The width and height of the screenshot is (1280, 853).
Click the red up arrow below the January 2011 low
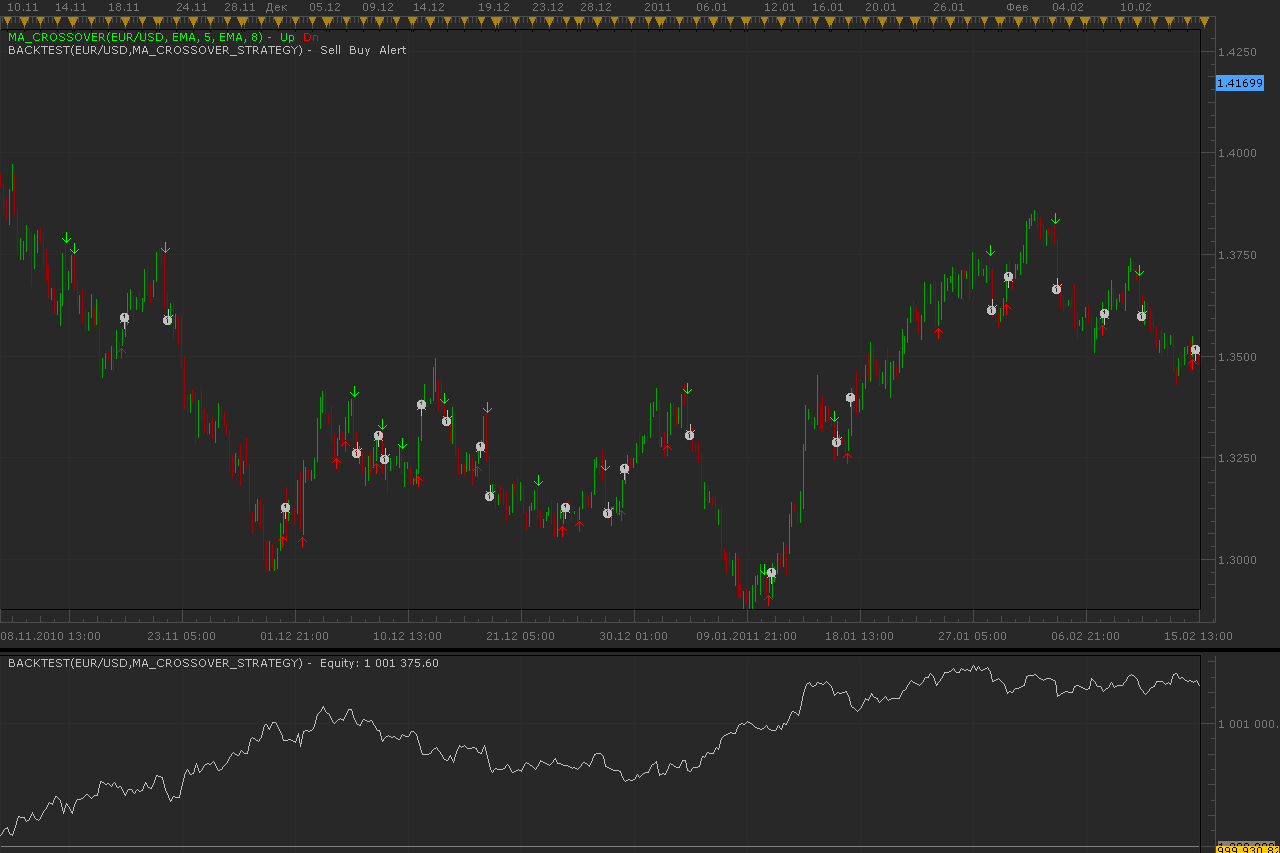tap(768, 600)
